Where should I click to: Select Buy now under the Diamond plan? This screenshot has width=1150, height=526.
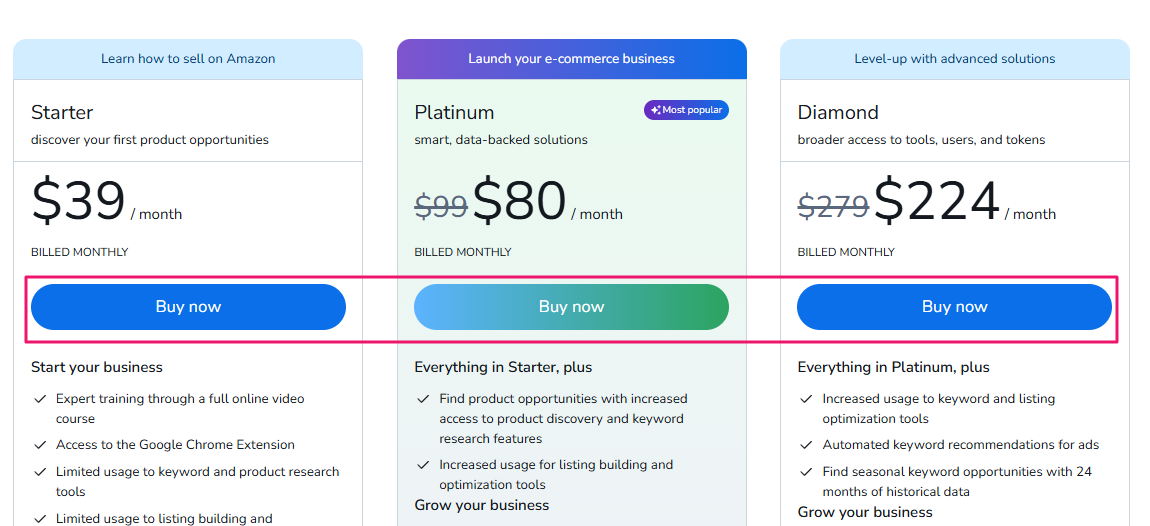click(x=954, y=307)
